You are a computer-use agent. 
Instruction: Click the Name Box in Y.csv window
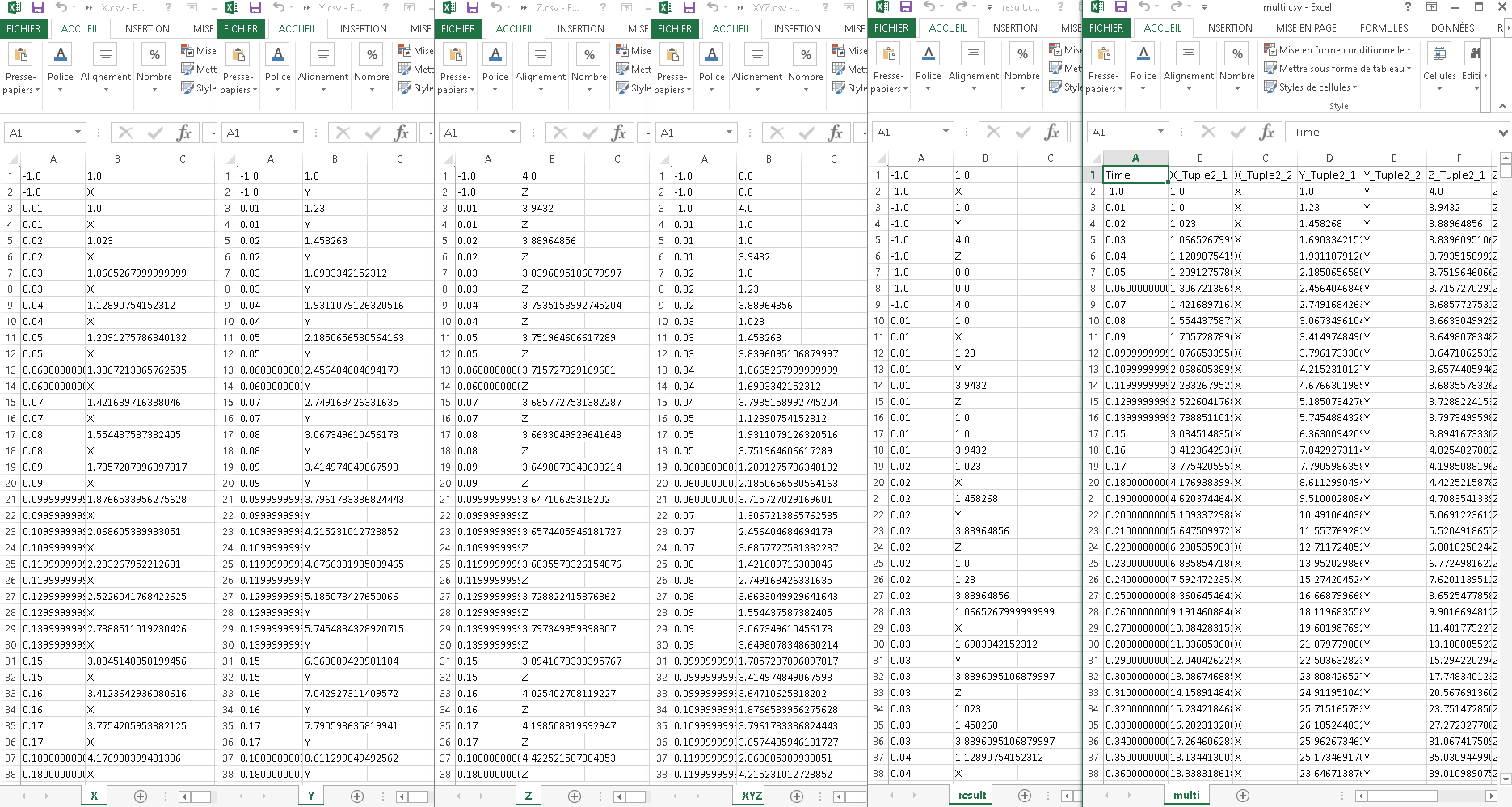tap(255, 133)
